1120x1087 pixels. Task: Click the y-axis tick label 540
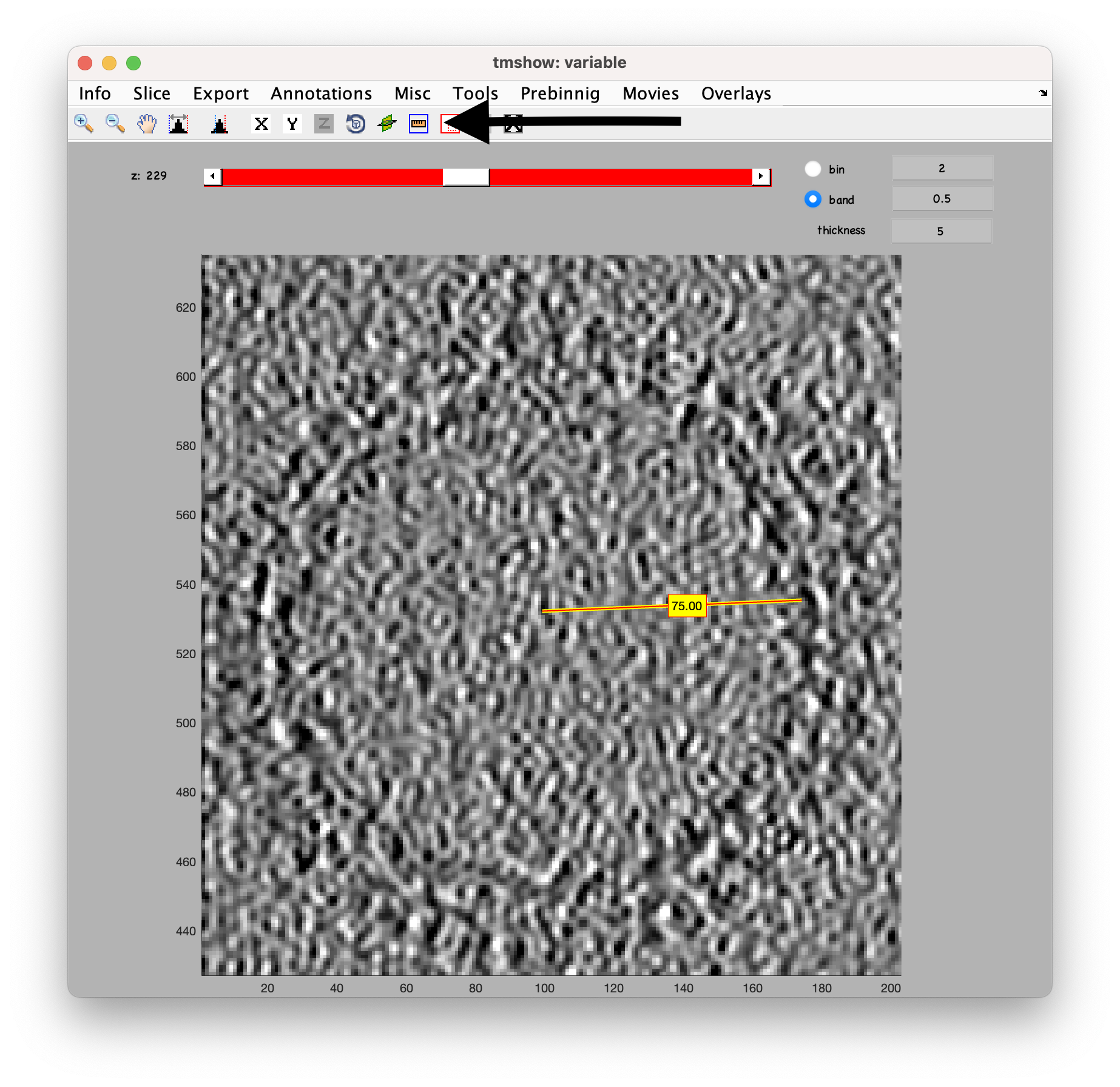click(186, 585)
